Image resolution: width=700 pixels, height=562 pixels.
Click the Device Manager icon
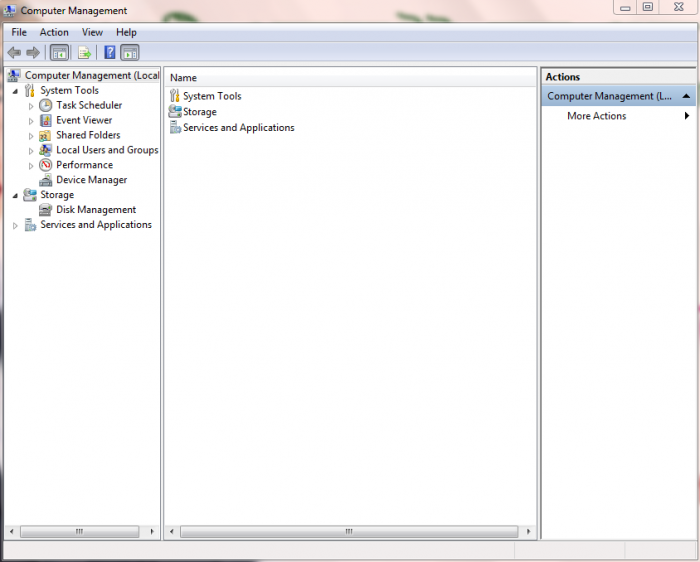[x=46, y=180]
